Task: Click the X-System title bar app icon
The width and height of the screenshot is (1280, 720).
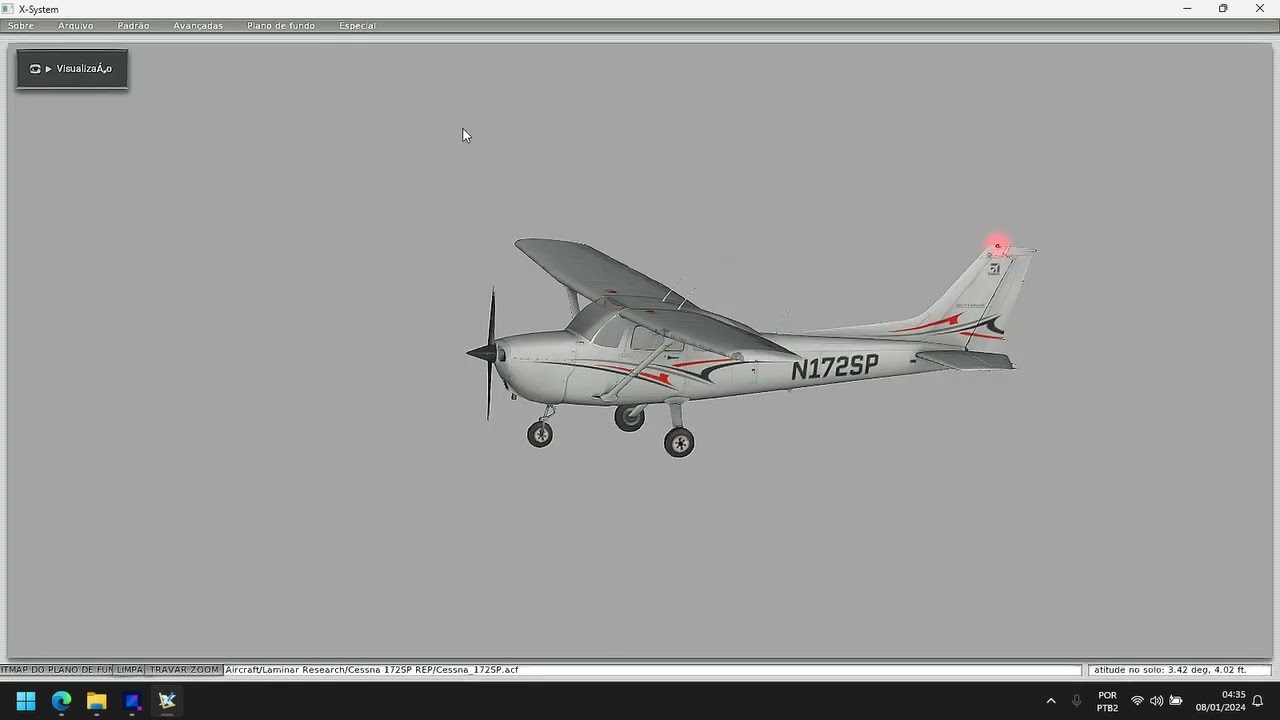Action: [8, 9]
